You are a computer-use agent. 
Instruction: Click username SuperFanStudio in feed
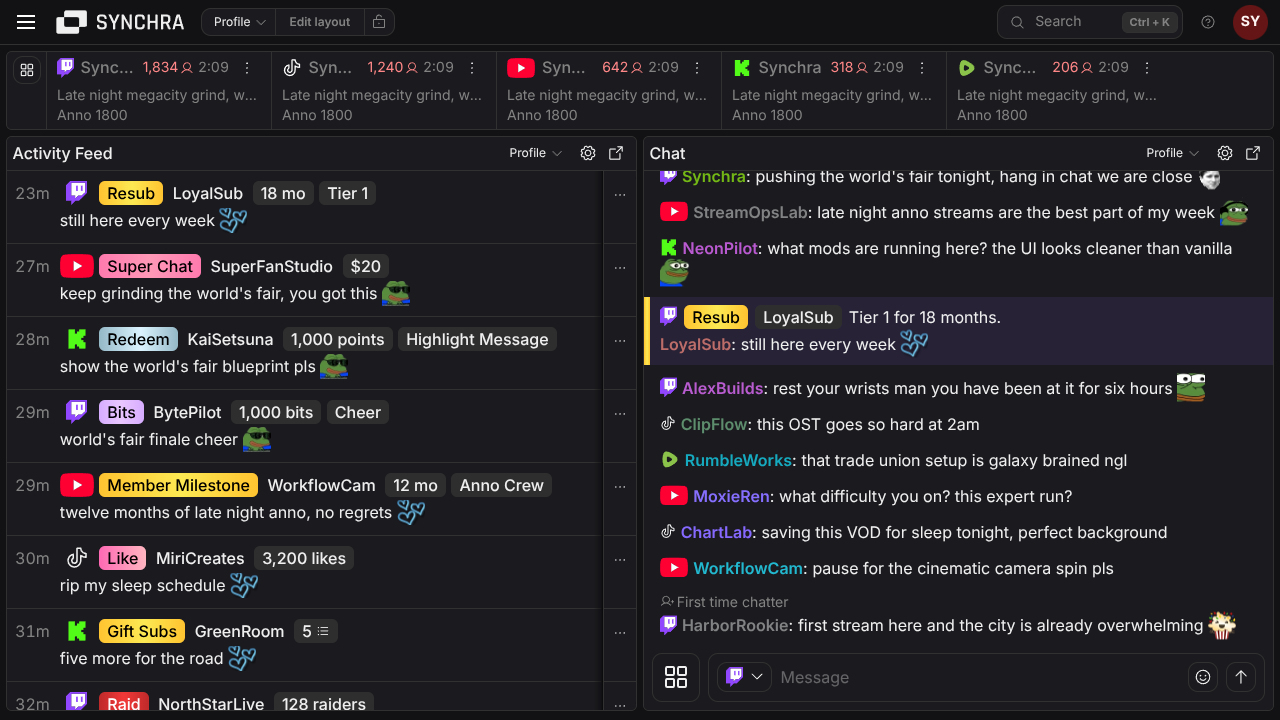271,266
